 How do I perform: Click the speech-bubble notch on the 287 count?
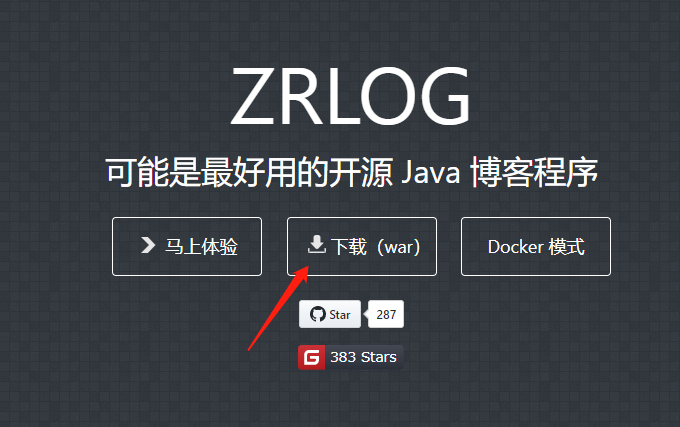pyautogui.click(x=366, y=314)
